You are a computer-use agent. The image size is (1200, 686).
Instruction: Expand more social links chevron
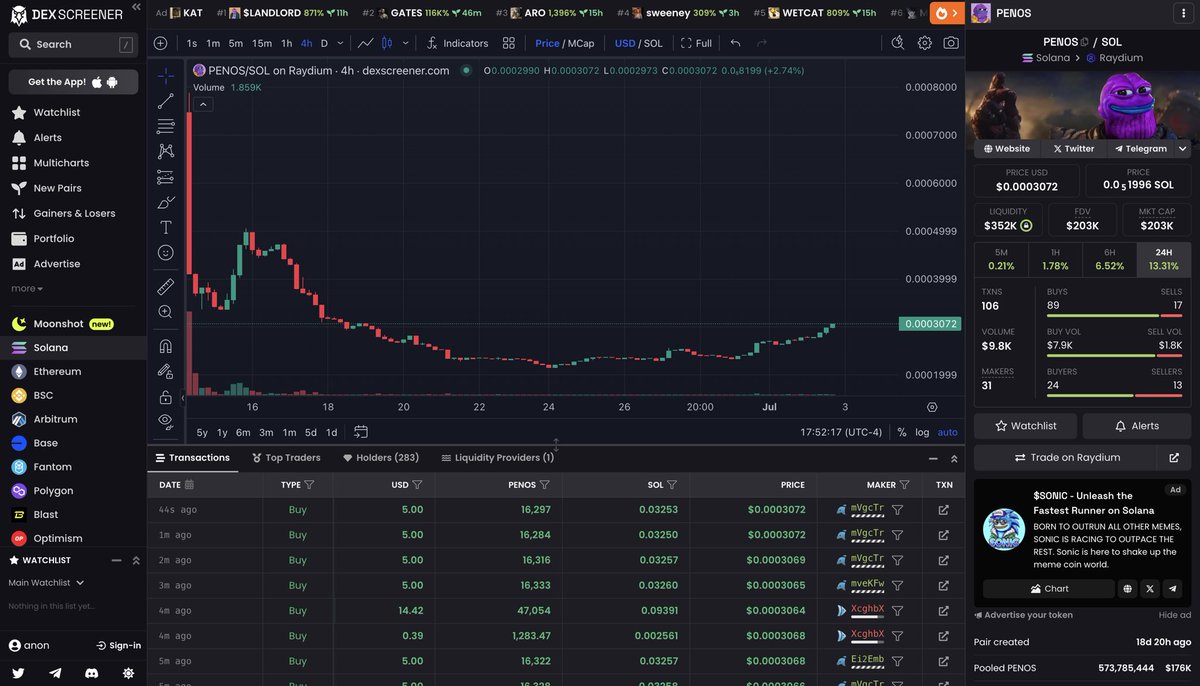click(x=1182, y=148)
